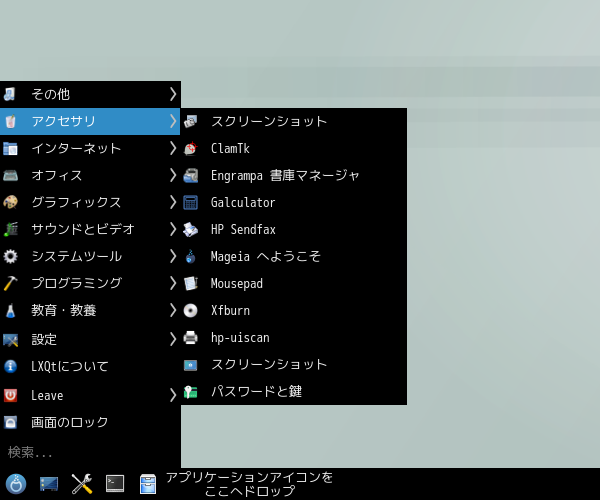Expand the オフィス submenu arrow
This screenshot has width=600, height=500.
pos(173,175)
